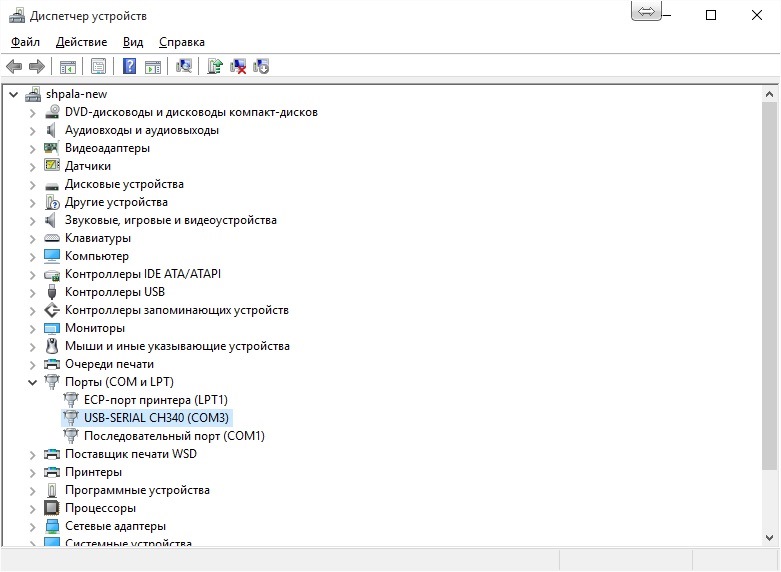Open the Файл menu
Image resolution: width=781 pixels, height=572 pixels.
tap(25, 42)
